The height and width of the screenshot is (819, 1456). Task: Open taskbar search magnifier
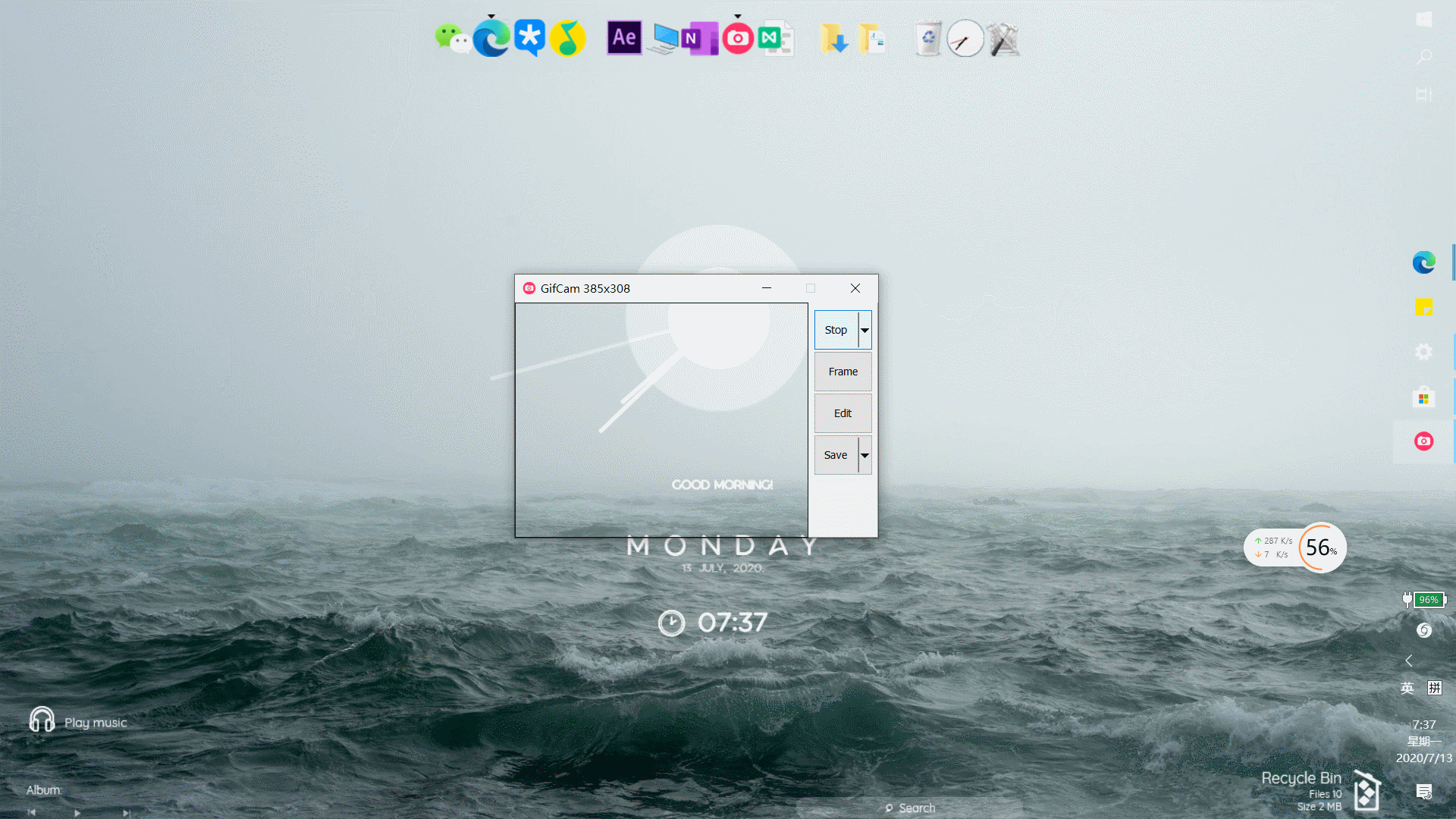pos(1424,57)
